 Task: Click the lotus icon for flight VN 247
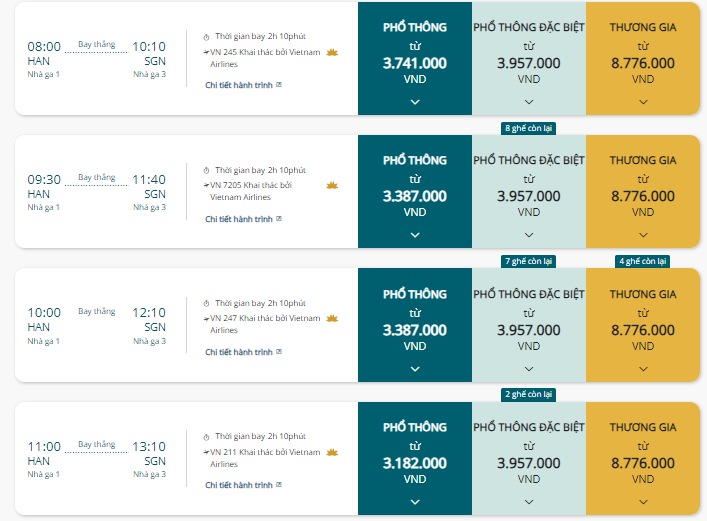click(332, 318)
